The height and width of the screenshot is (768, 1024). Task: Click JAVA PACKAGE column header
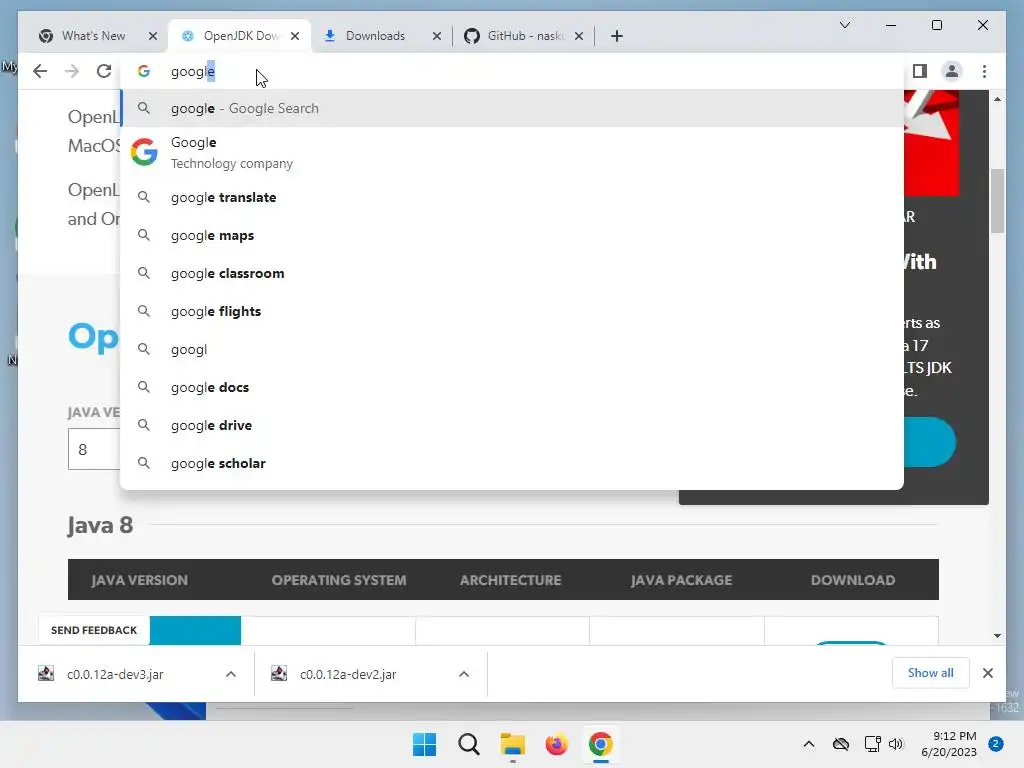[x=682, y=580]
